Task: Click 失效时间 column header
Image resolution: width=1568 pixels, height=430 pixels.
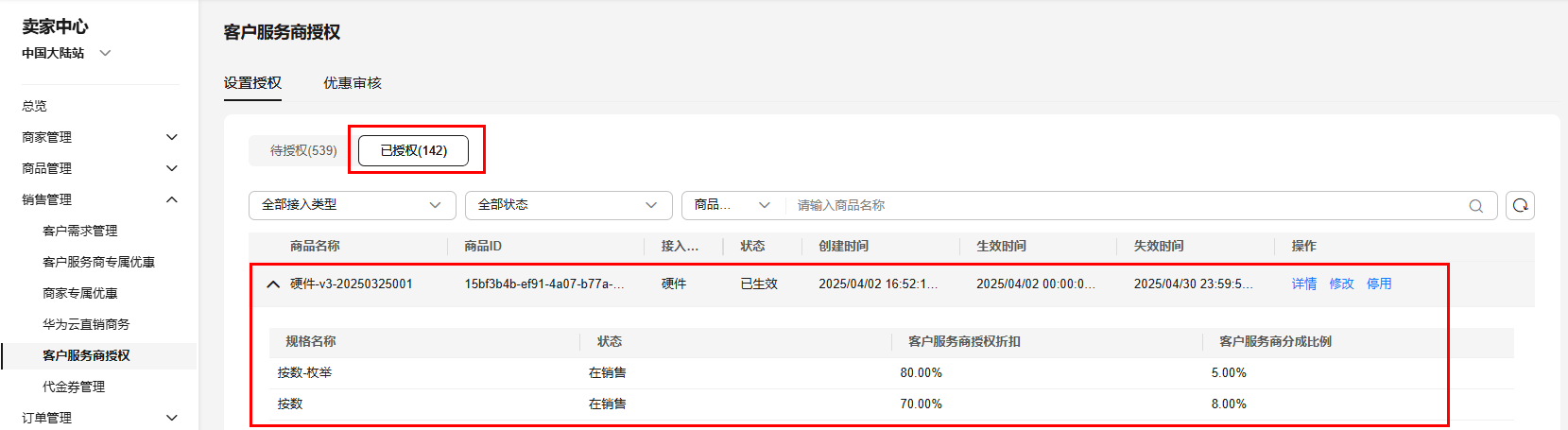Action: pyautogui.click(x=1159, y=246)
